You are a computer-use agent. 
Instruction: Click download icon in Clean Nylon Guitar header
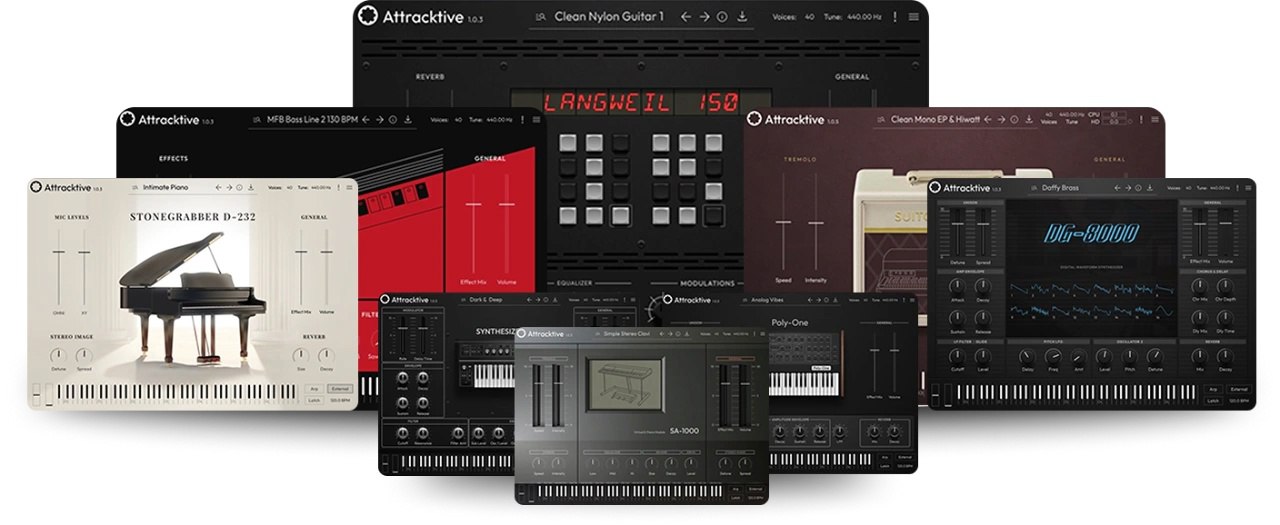pos(742,17)
